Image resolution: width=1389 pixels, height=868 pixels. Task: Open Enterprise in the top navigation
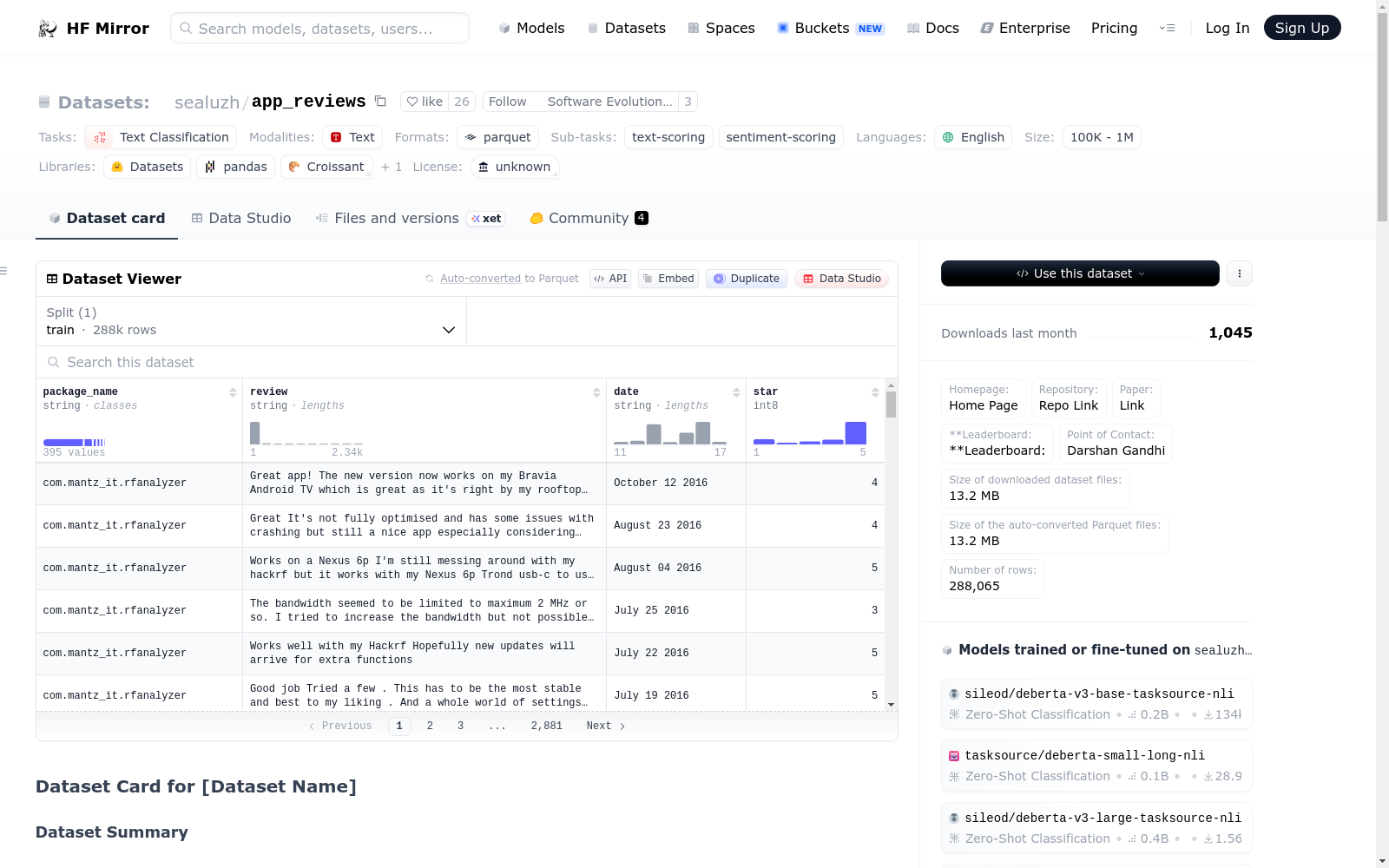click(1025, 28)
